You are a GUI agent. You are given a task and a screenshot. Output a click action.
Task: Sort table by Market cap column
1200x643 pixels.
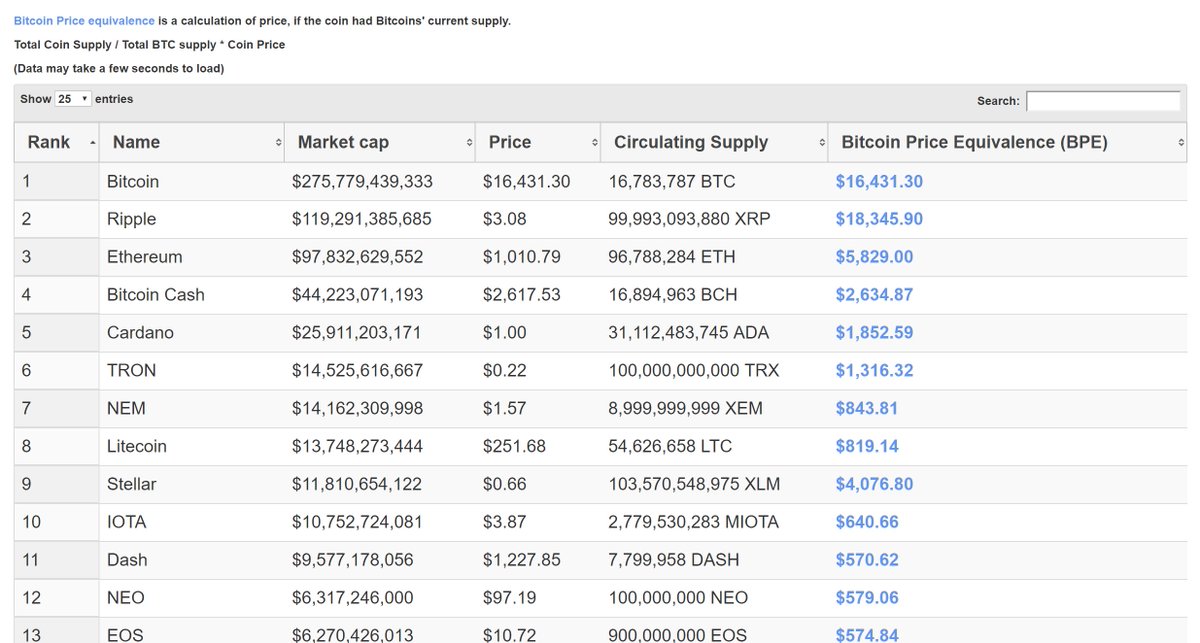coord(380,143)
